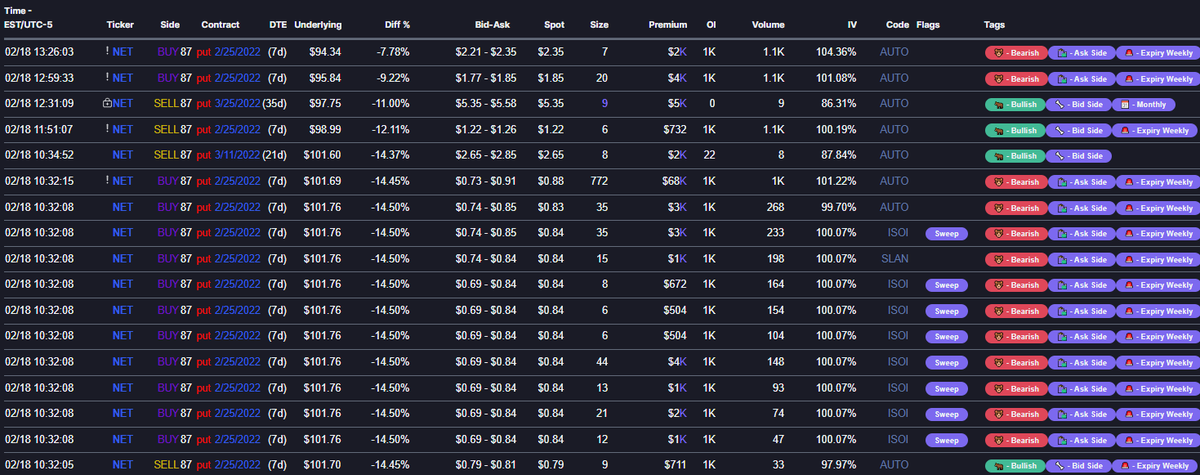This screenshot has width=1200, height=475.
Task: Open the NET ticker link in the 10:34:52 row
Action: click(x=122, y=155)
